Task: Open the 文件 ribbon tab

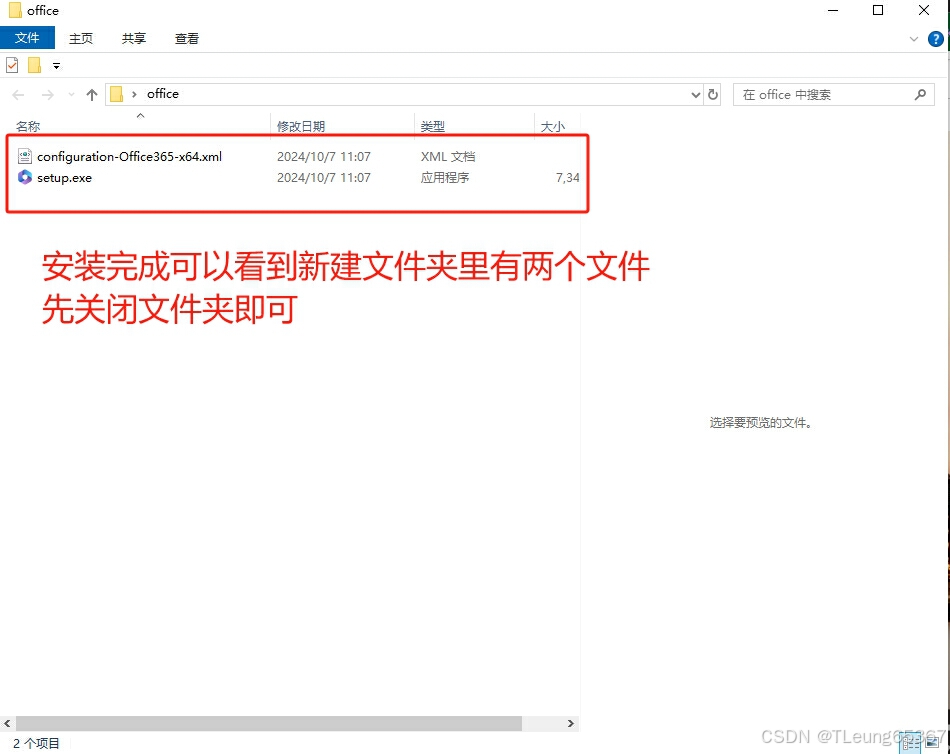Action: [27, 38]
